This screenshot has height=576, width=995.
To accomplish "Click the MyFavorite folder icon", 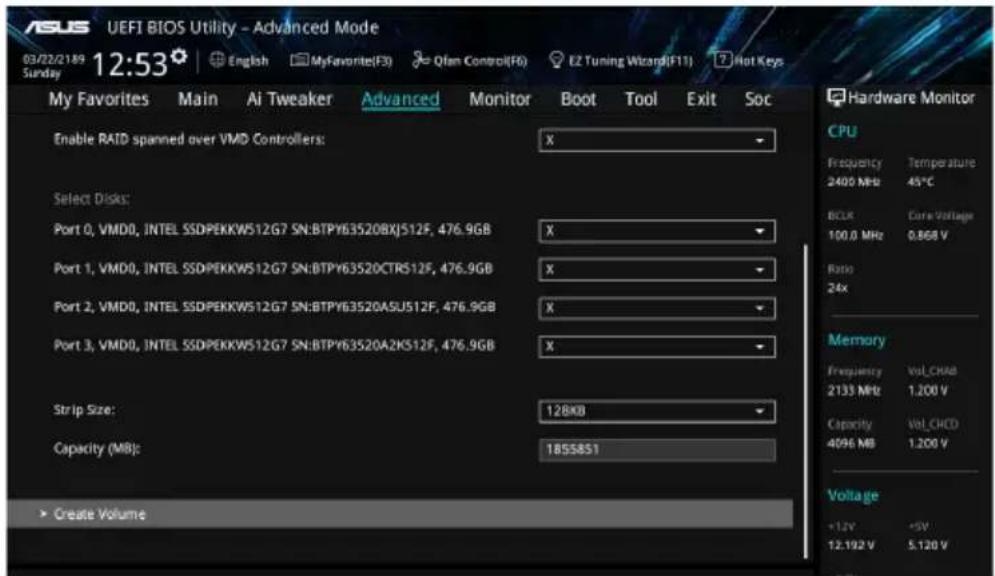I will [x=300, y=60].
